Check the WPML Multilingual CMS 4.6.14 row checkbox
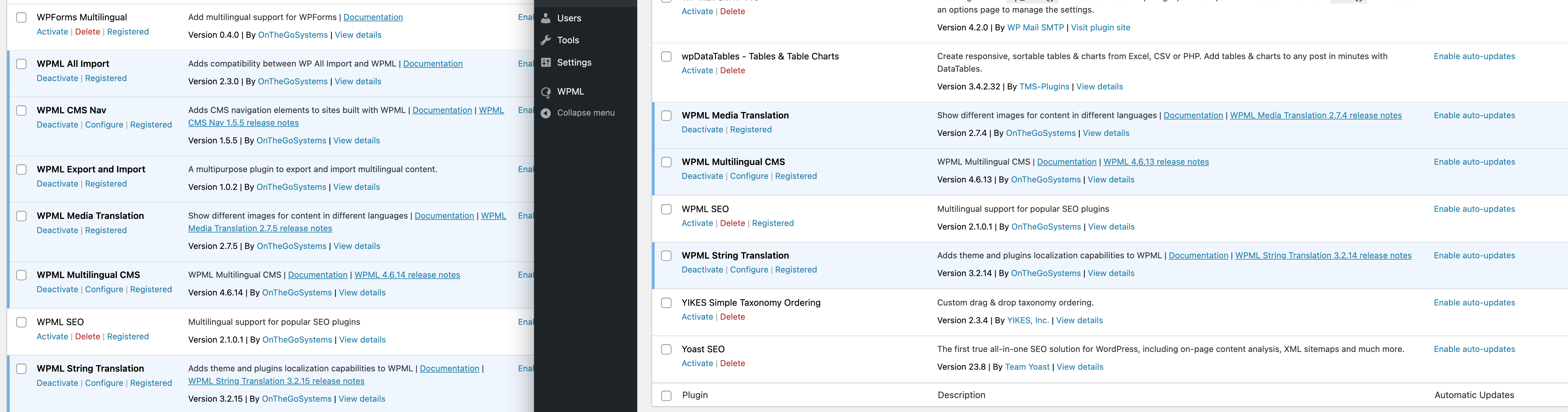Viewport: 1568px width, 412px height. coord(21,275)
